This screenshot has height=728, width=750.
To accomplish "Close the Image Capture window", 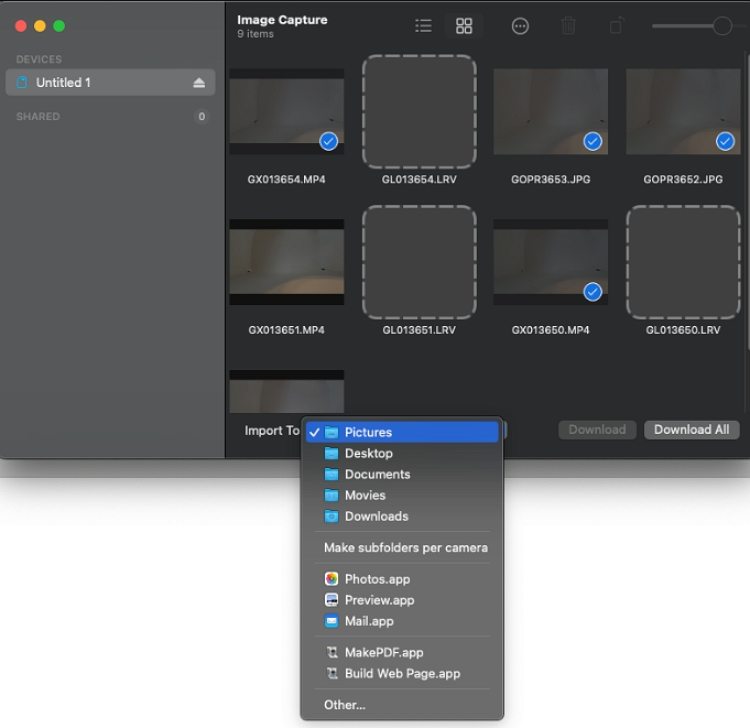I will (21, 26).
